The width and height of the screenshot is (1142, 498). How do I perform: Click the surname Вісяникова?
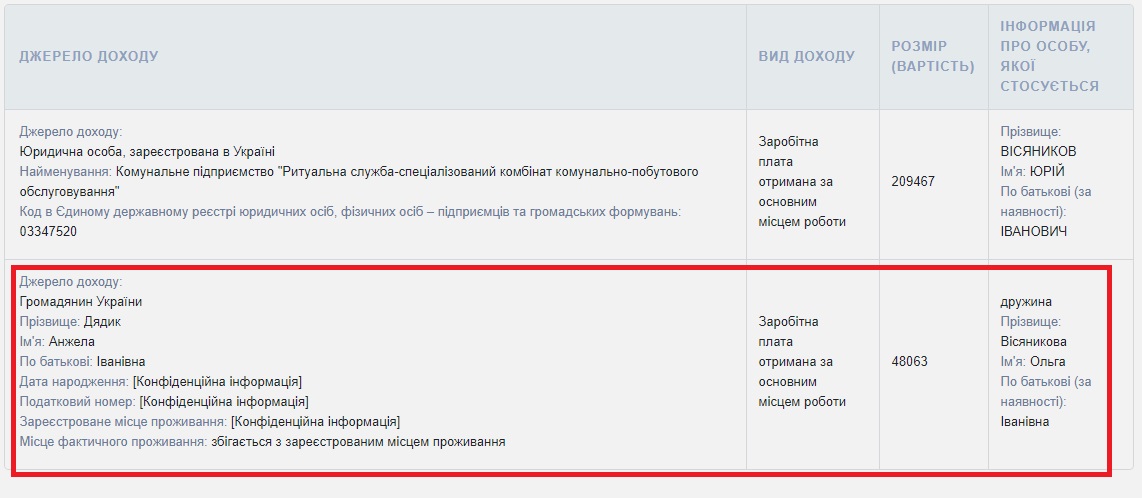click(x=1033, y=341)
